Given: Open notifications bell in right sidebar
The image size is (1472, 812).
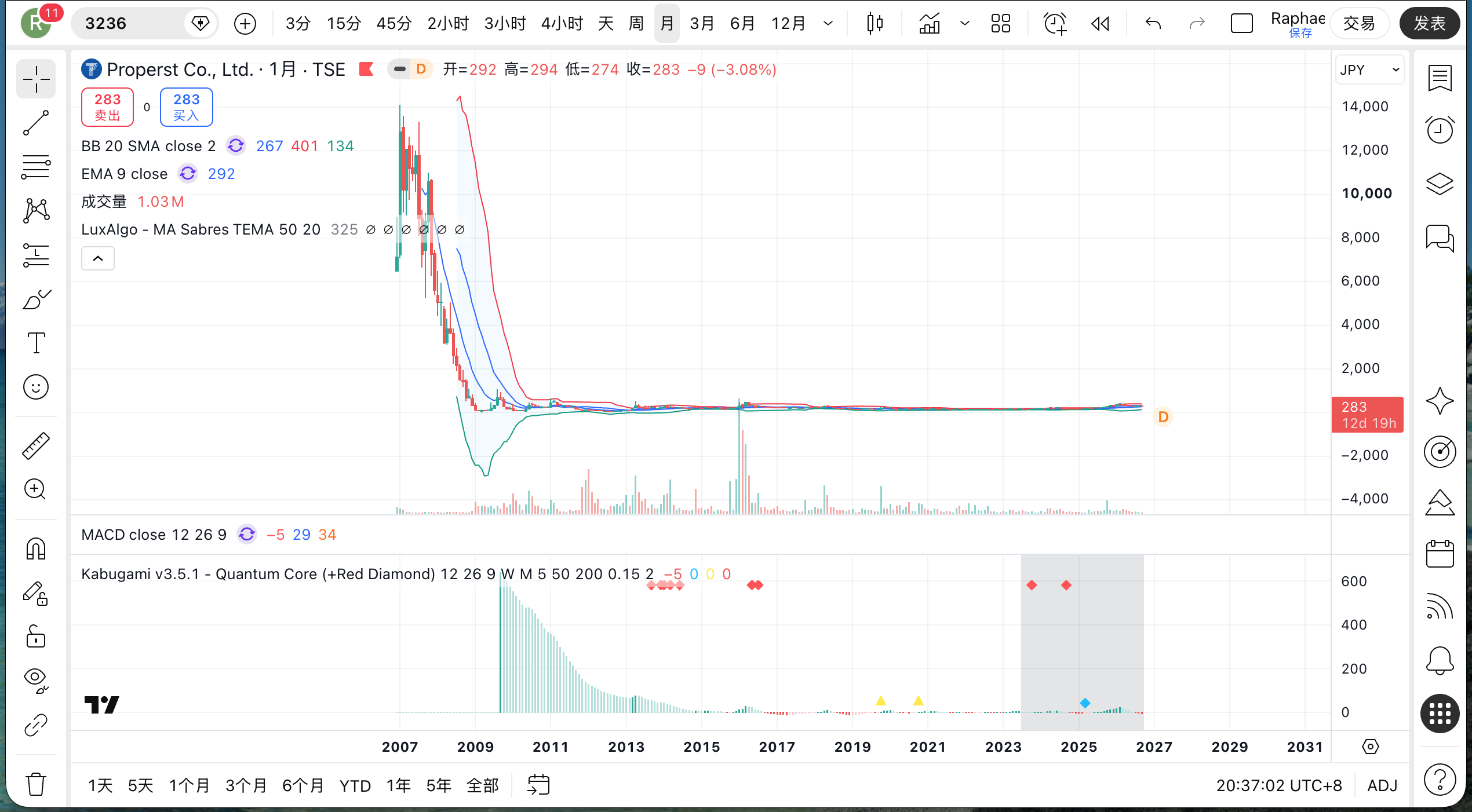Looking at the screenshot, I should coord(1440,661).
